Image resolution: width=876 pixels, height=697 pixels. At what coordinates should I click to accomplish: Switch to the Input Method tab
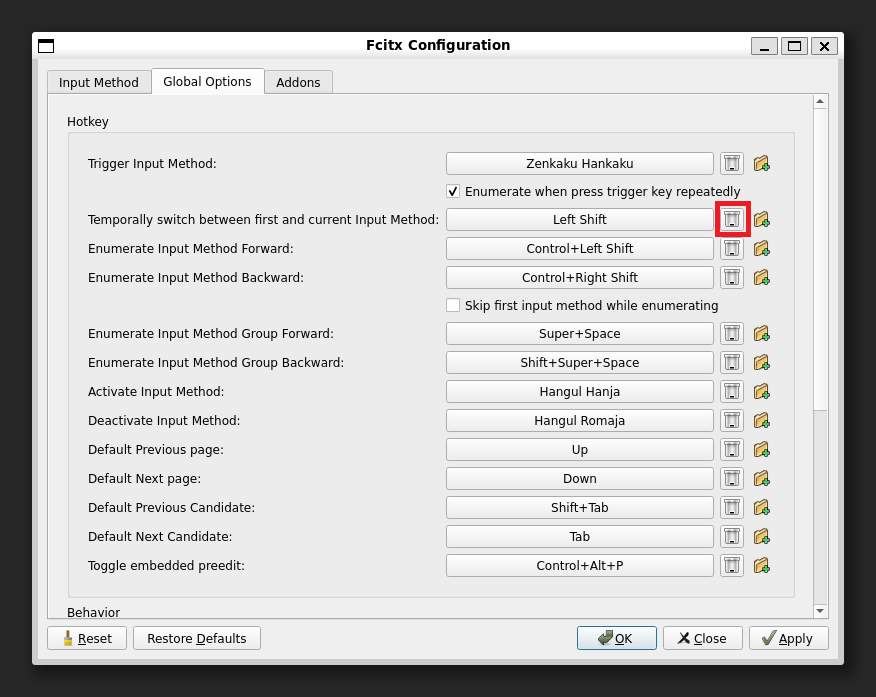point(99,83)
